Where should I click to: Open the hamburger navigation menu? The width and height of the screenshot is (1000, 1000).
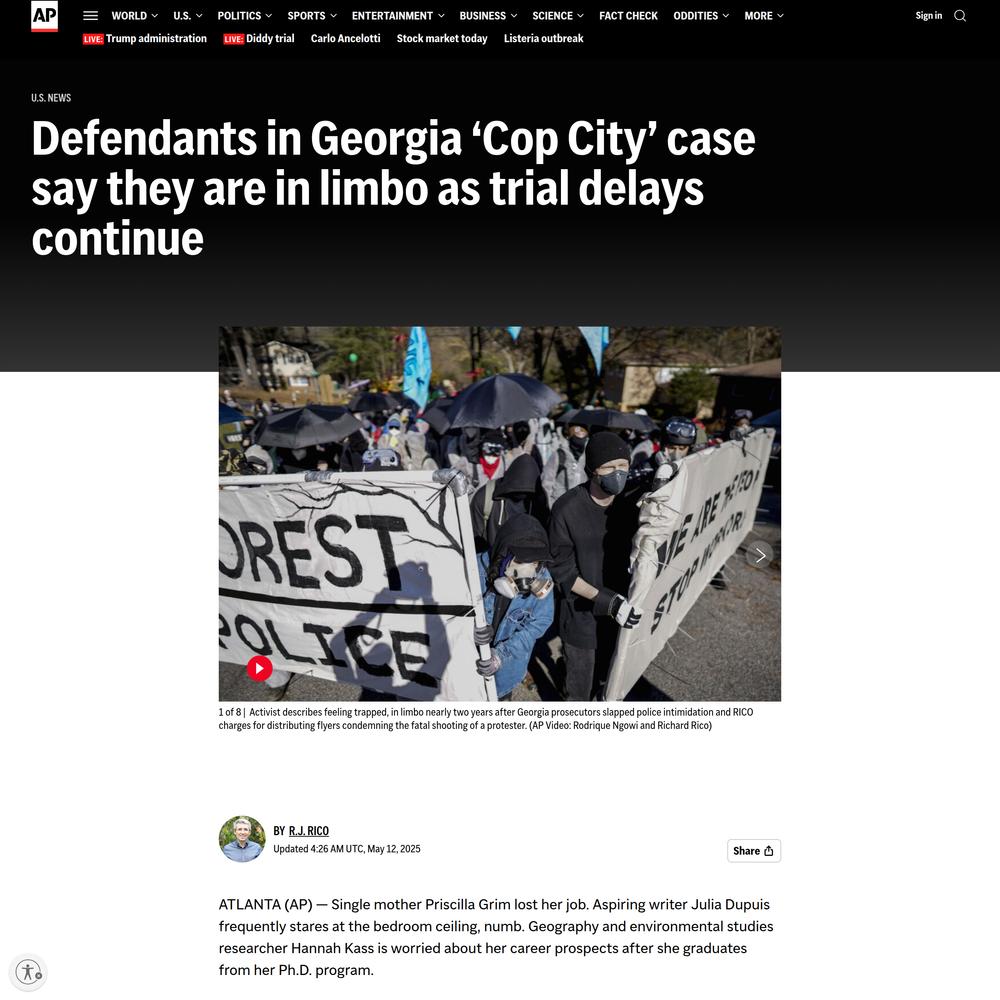point(91,15)
